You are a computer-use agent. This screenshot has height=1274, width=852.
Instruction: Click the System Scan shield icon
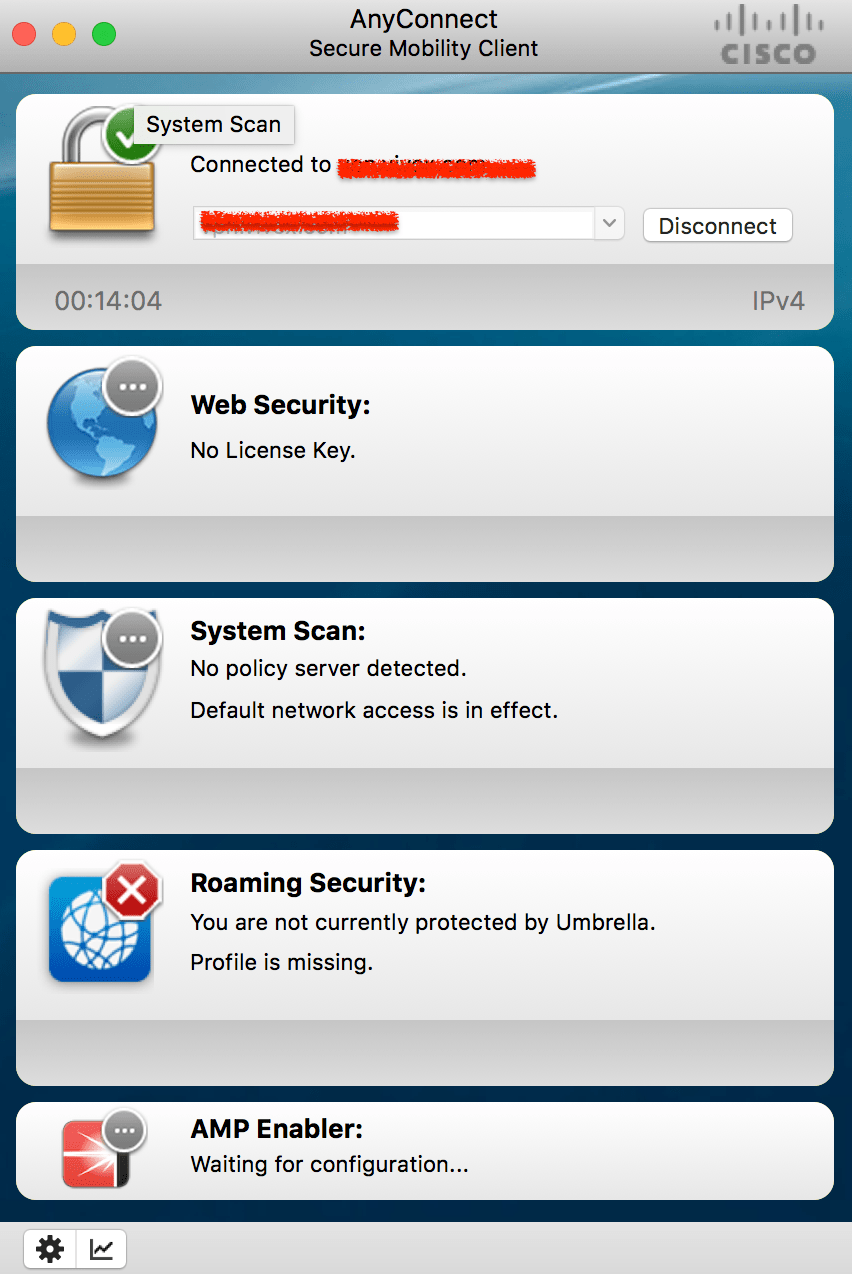pos(98,678)
